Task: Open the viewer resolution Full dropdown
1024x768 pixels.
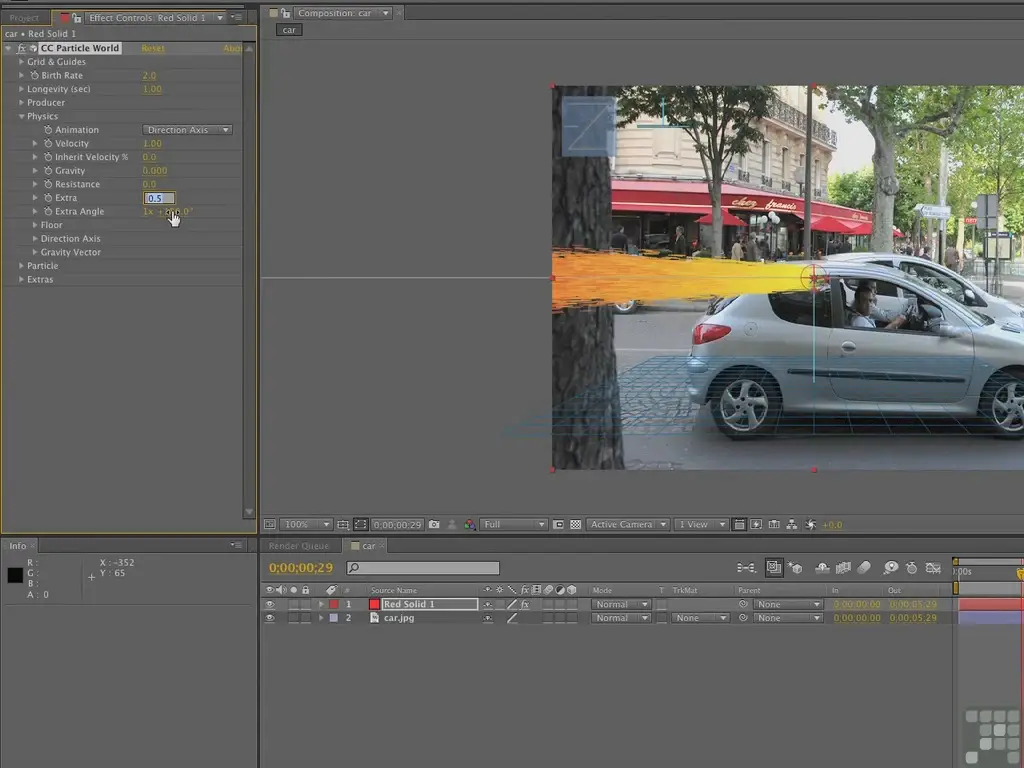Action: pyautogui.click(x=514, y=525)
